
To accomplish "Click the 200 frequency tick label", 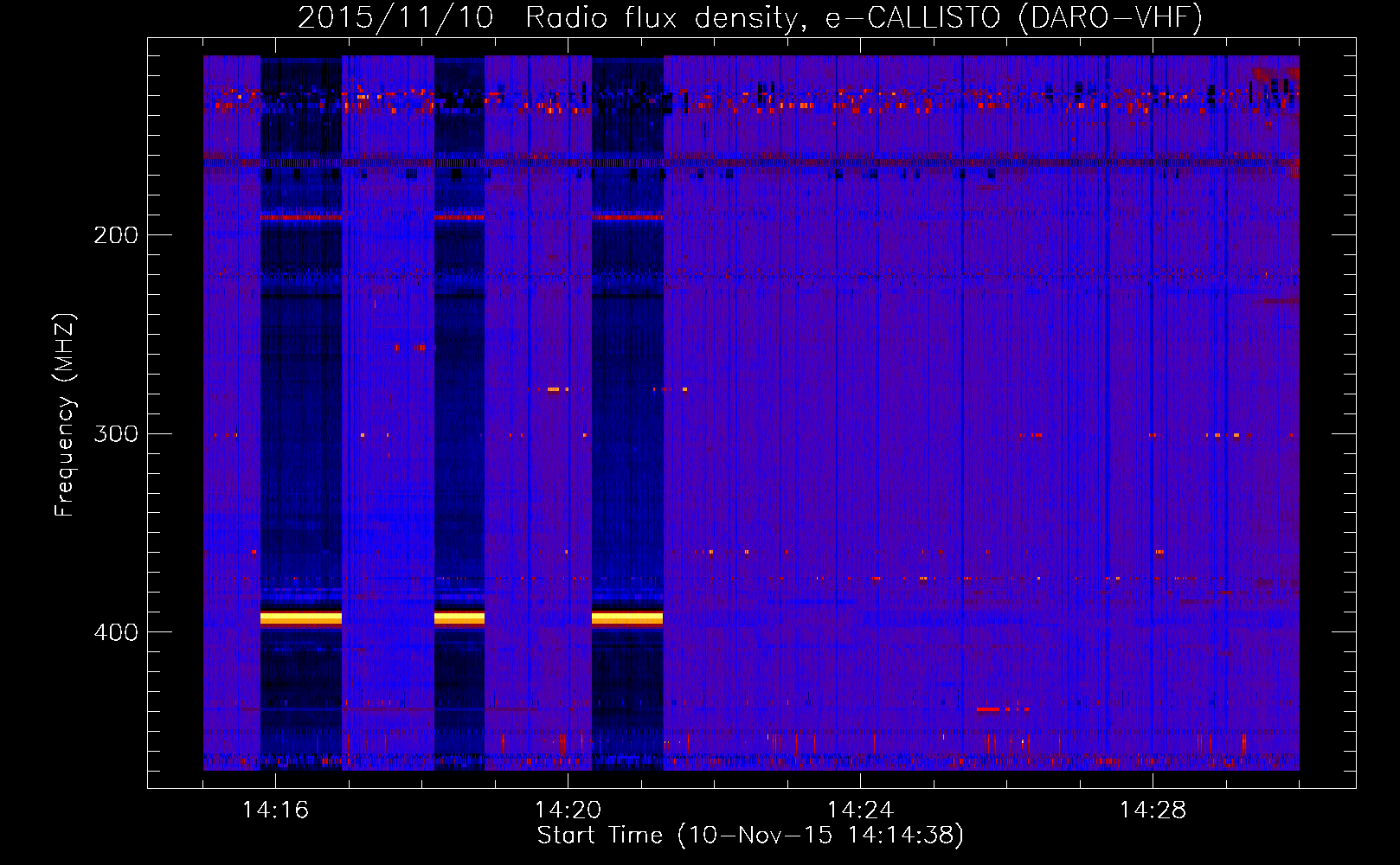I will click(x=116, y=235).
